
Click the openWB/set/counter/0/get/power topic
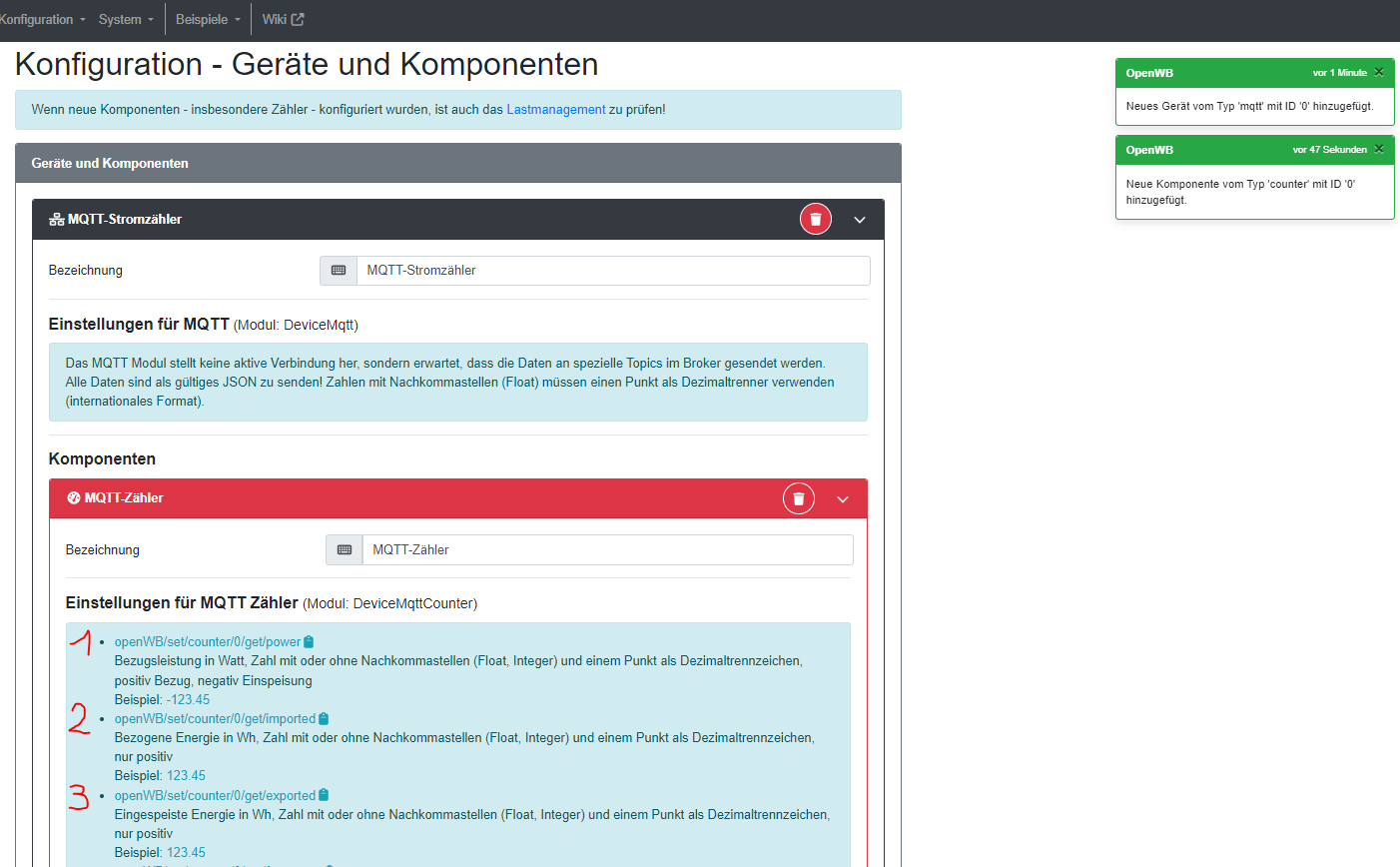(x=208, y=642)
